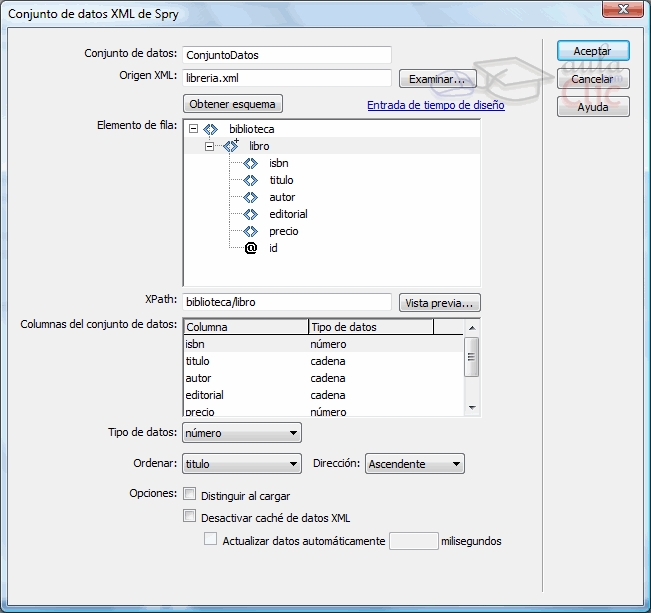Click the milisegundos input field
The height and width of the screenshot is (613, 651).
tap(414, 541)
